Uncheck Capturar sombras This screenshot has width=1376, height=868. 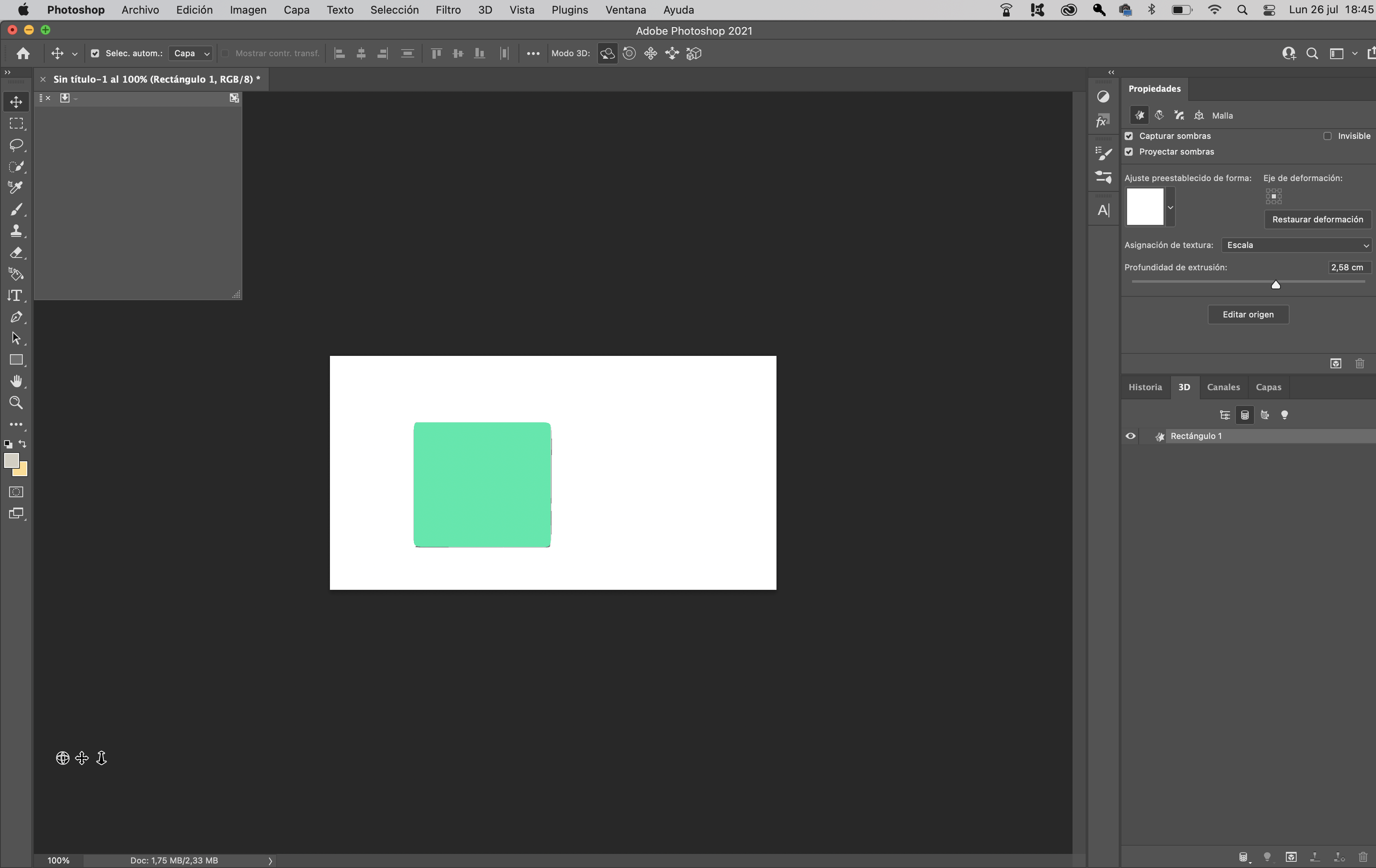[x=1129, y=136]
